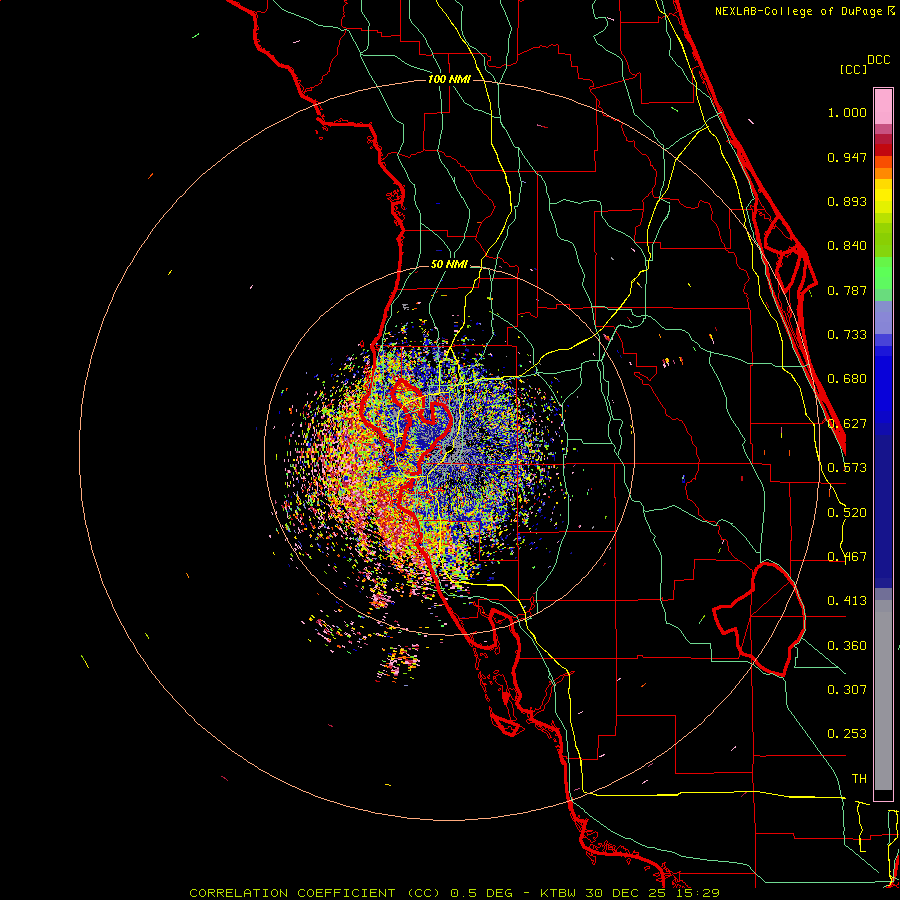Click the Correlation Coefficient KTBW caption at bottom
The image size is (900, 900).
coord(454,893)
